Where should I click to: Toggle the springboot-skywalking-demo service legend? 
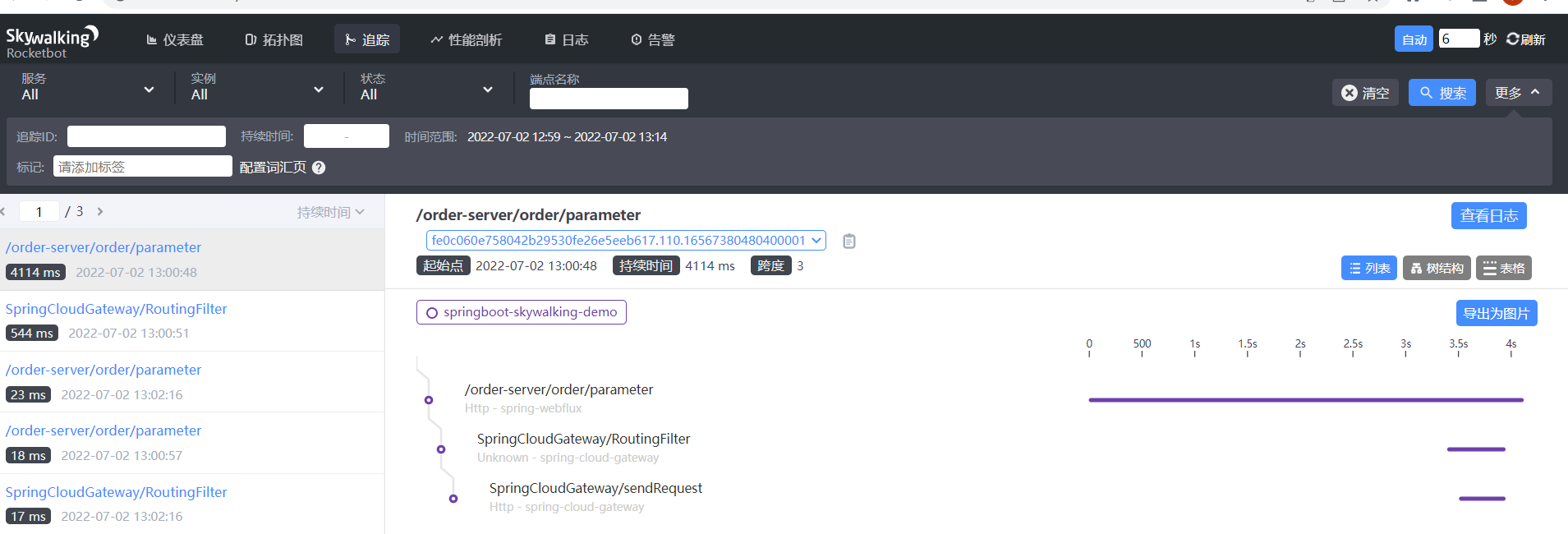(522, 312)
